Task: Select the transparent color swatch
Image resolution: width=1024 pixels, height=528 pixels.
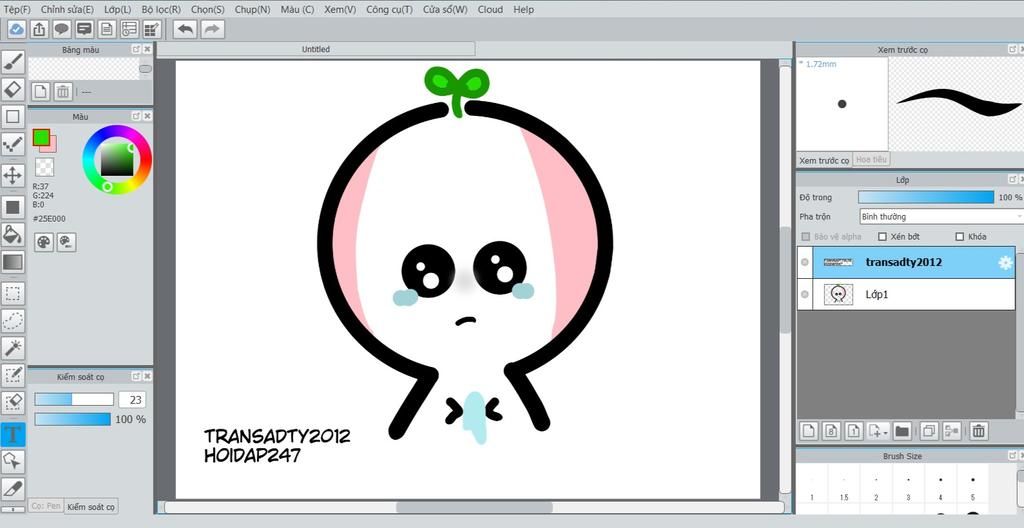Action: click(x=44, y=167)
